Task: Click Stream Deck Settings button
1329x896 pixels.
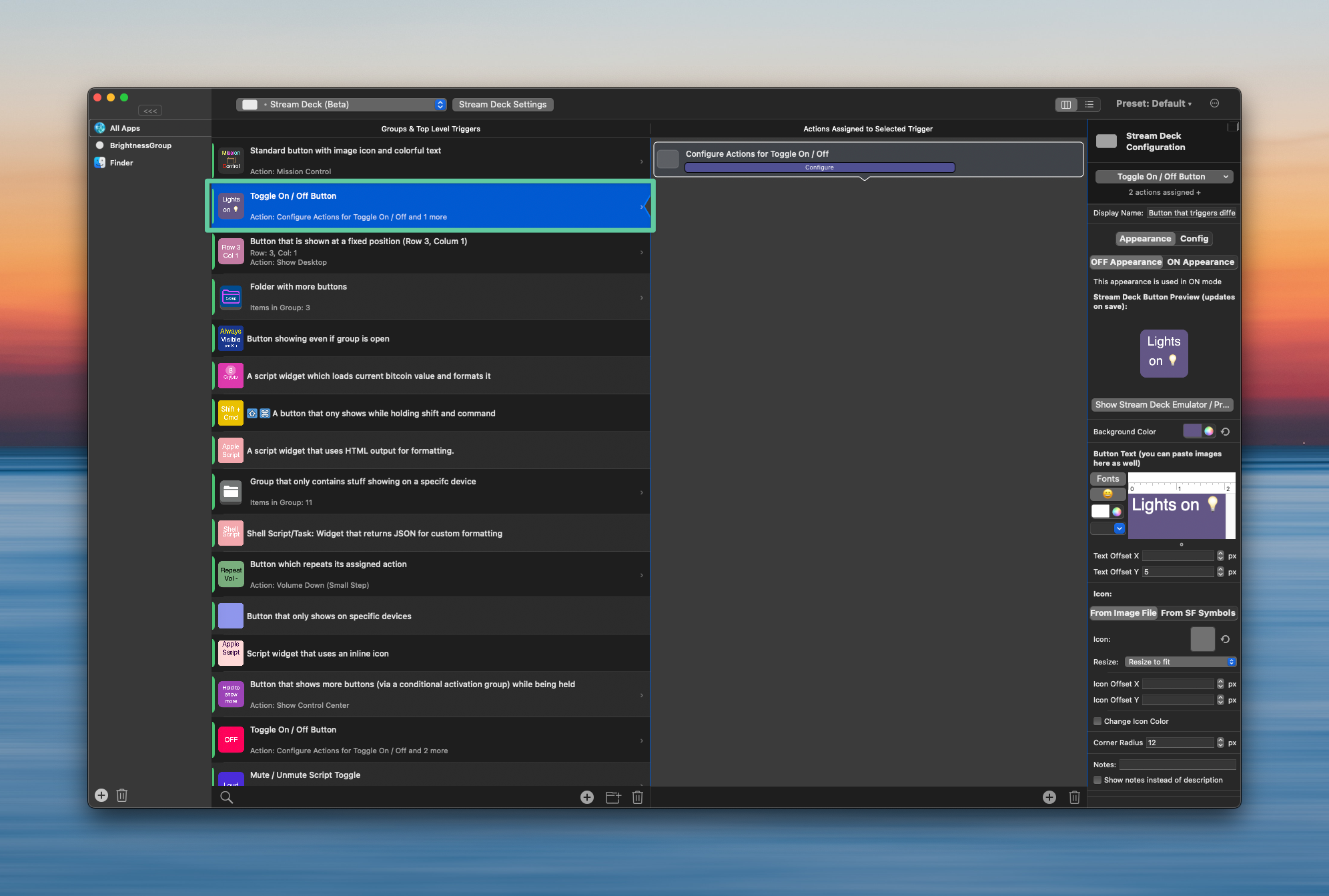Action: (x=502, y=104)
